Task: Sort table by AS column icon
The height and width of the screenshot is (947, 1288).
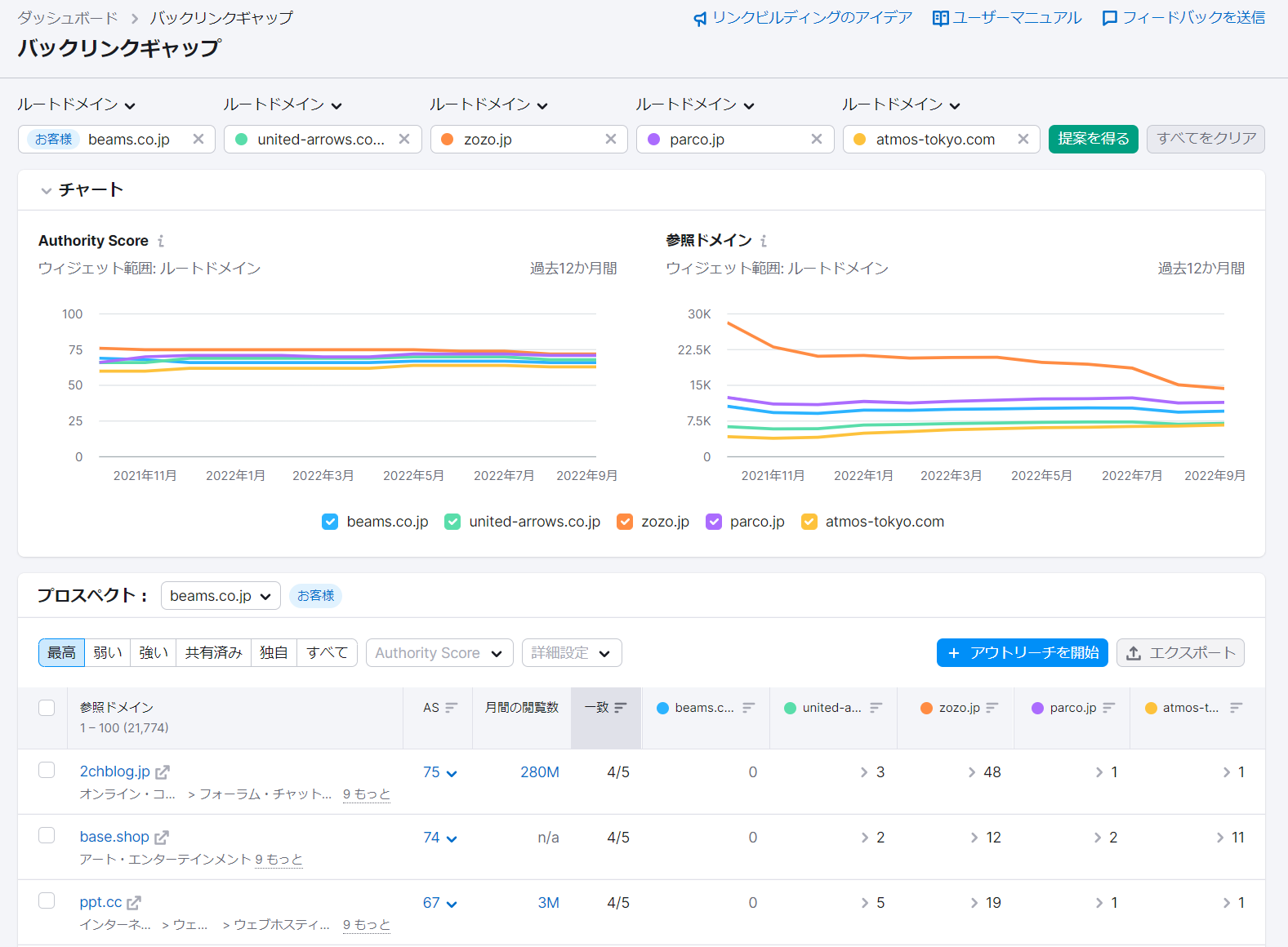Action: [452, 708]
